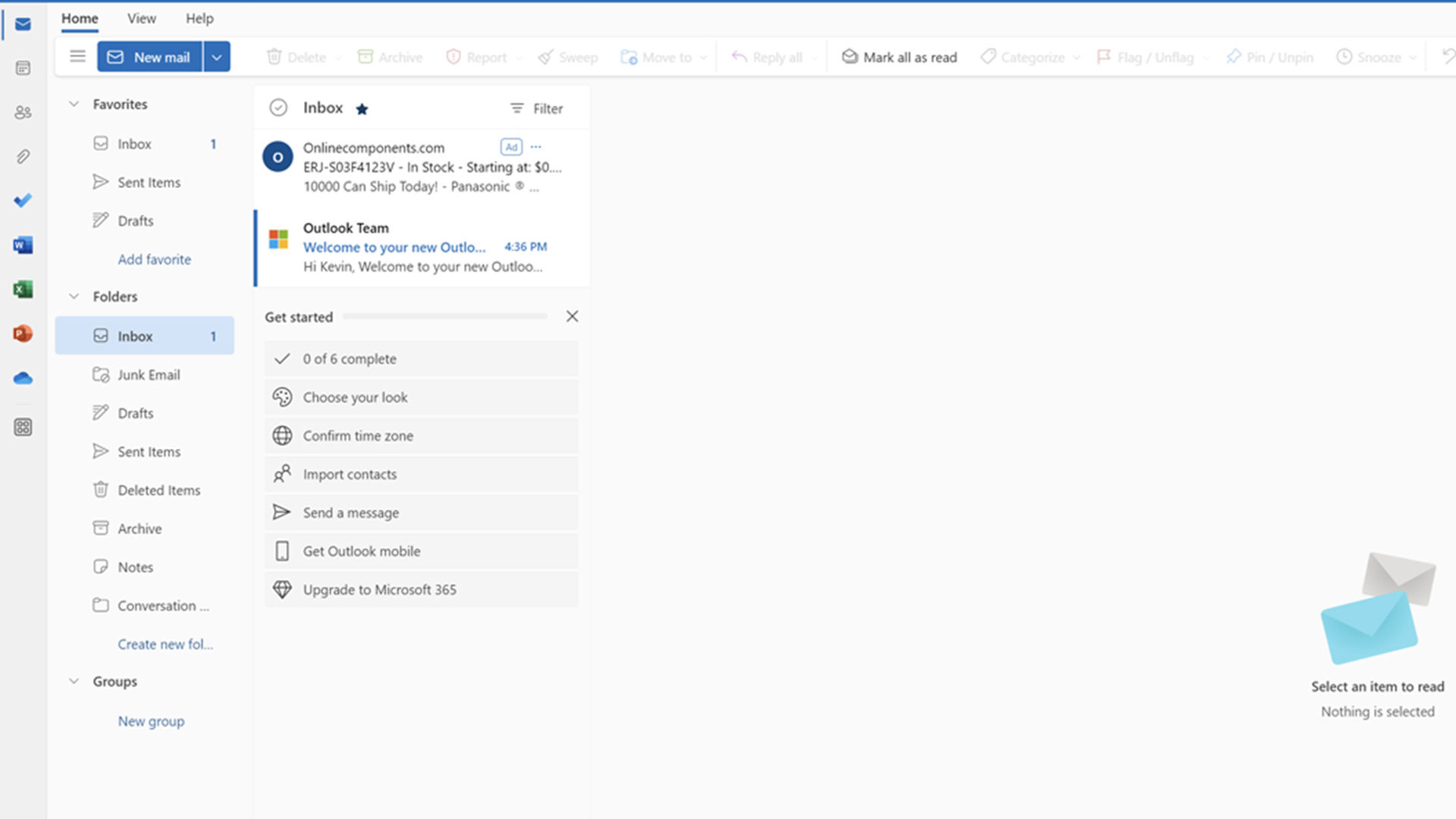Open the Deleted Items folder
The image size is (1456, 819).
pos(145,490)
